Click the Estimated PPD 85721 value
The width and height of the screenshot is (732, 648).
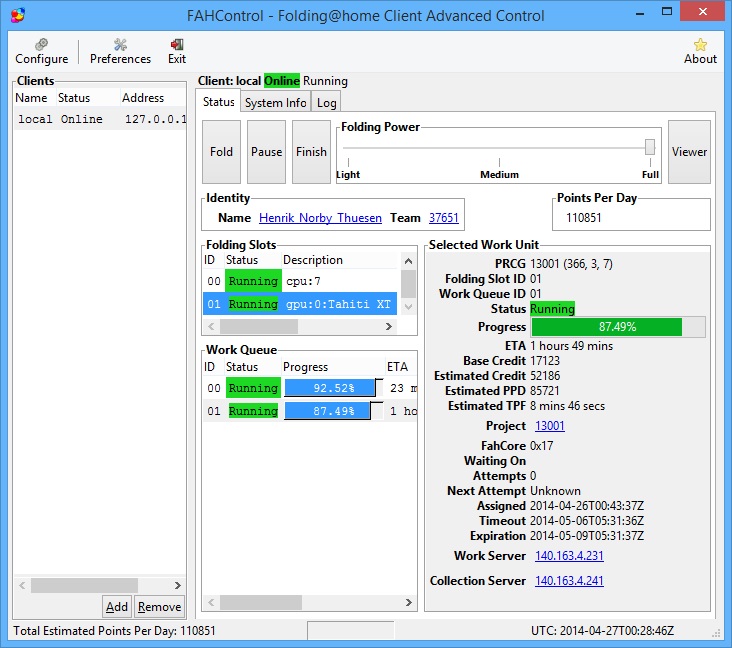(x=544, y=391)
